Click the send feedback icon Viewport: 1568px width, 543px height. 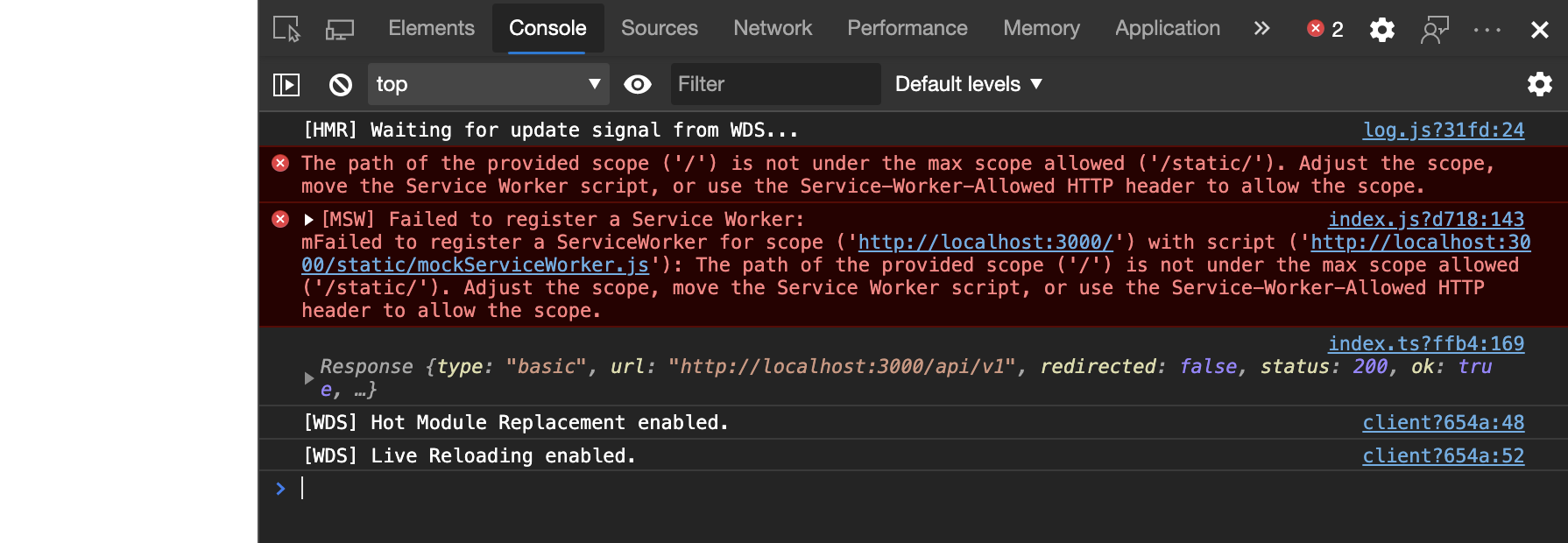[x=1434, y=30]
